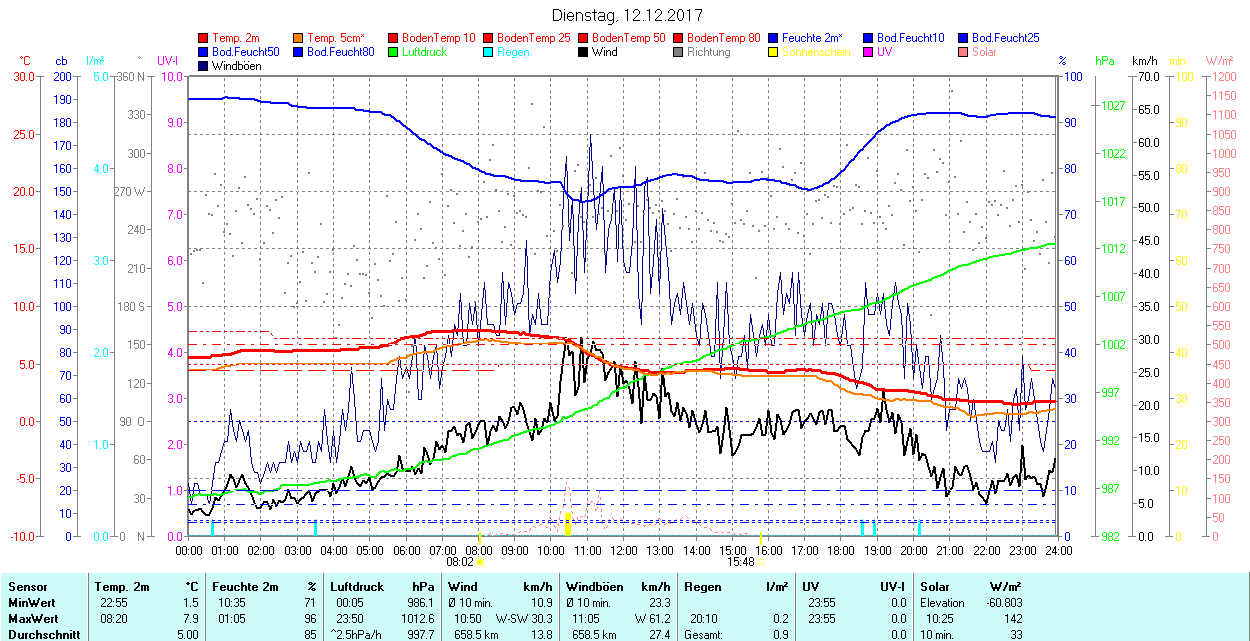
Task: Click the 12:00 tick on time axis
Action: pyautogui.click(x=624, y=550)
